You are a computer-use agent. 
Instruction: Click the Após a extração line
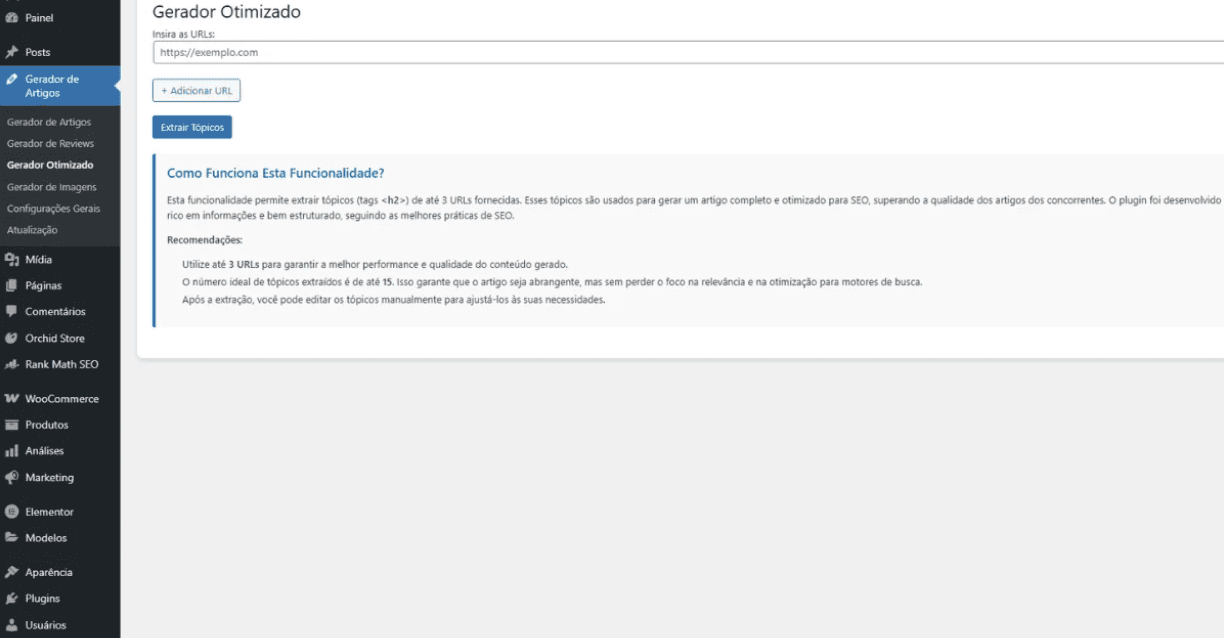tap(393, 300)
